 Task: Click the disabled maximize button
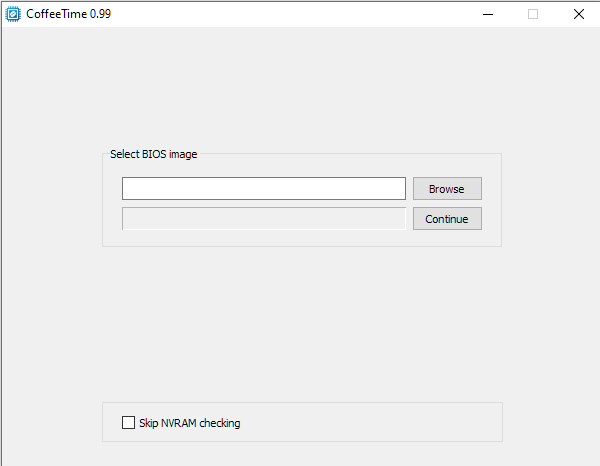pyautogui.click(x=533, y=14)
